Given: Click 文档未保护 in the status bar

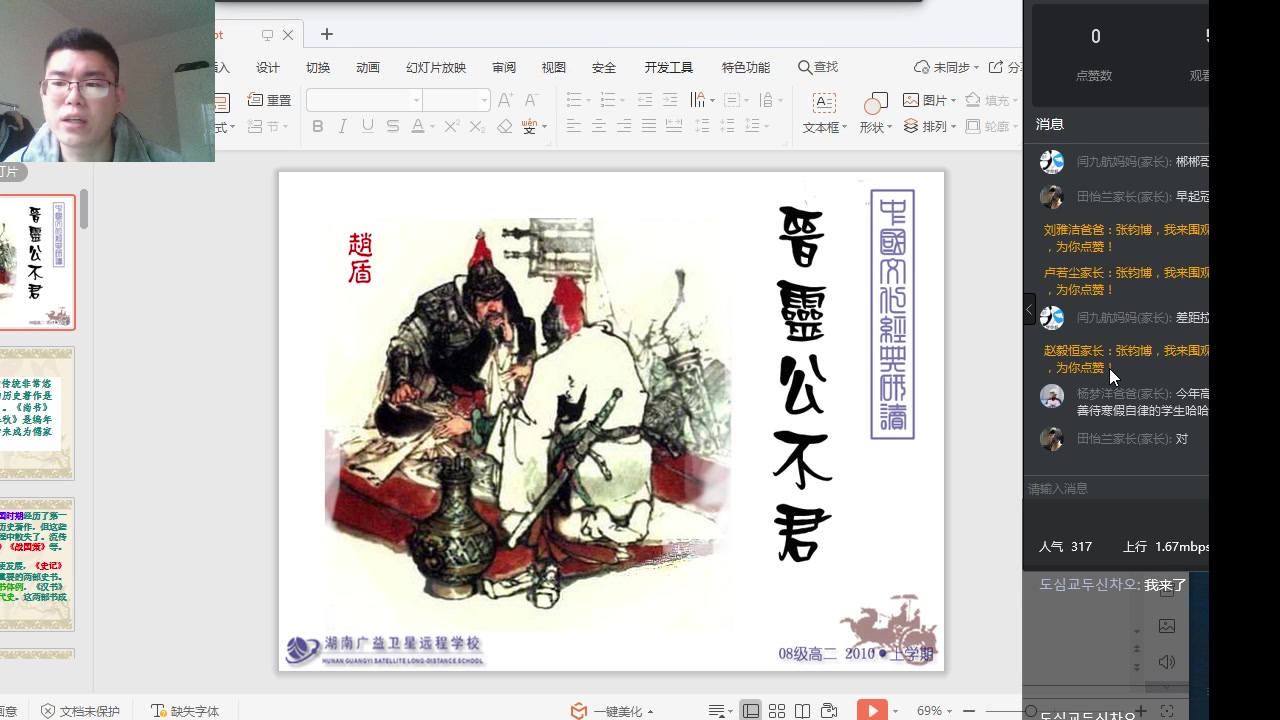Looking at the screenshot, I should coord(81,711).
